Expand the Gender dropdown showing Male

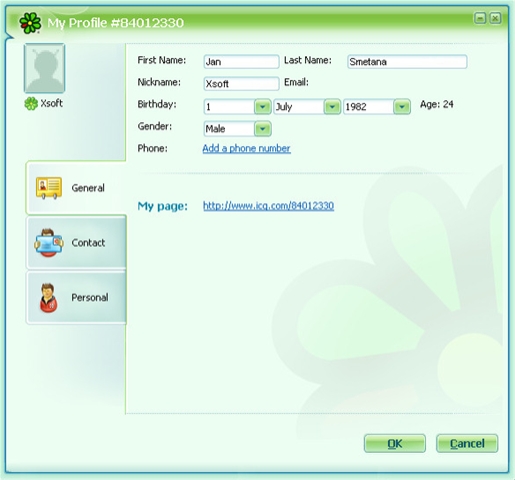click(x=263, y=129)
